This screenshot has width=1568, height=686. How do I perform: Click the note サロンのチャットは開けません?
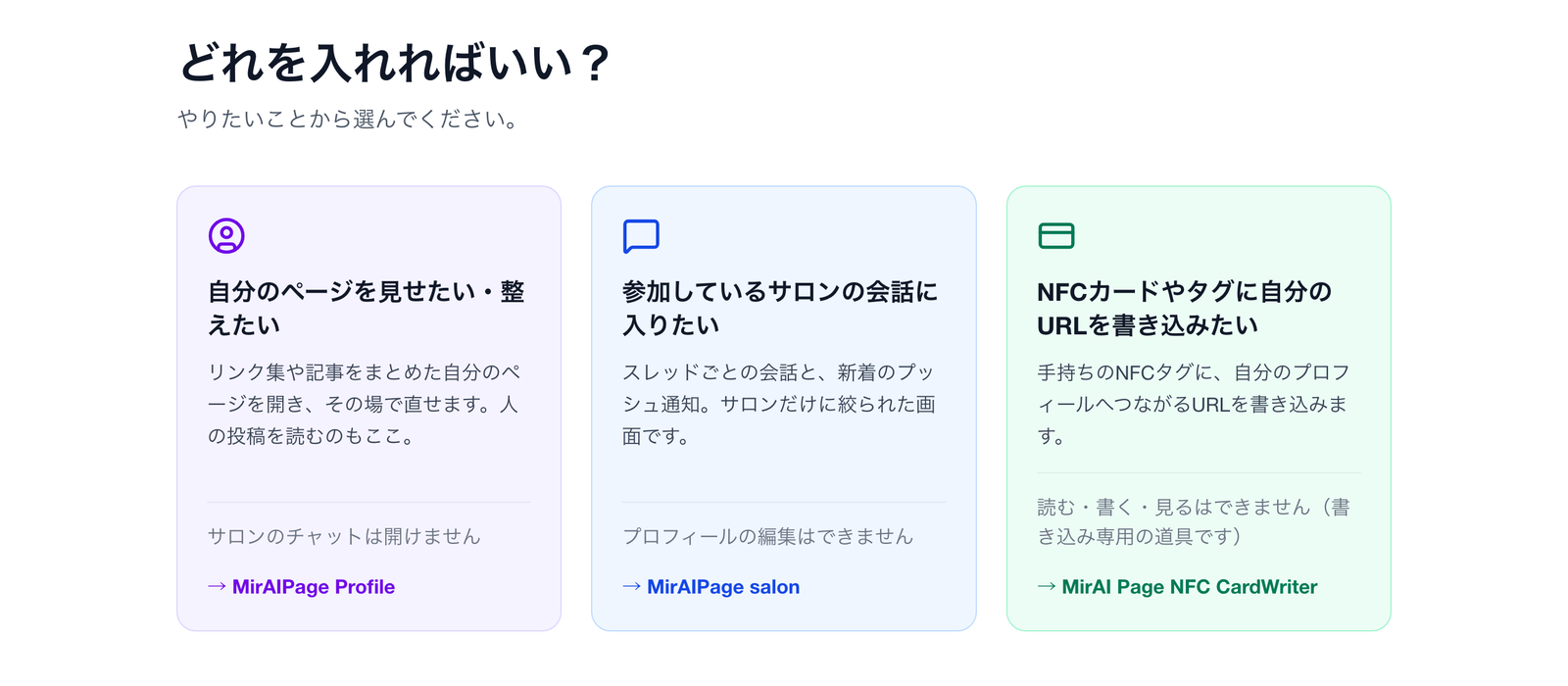tap(344, 536)
